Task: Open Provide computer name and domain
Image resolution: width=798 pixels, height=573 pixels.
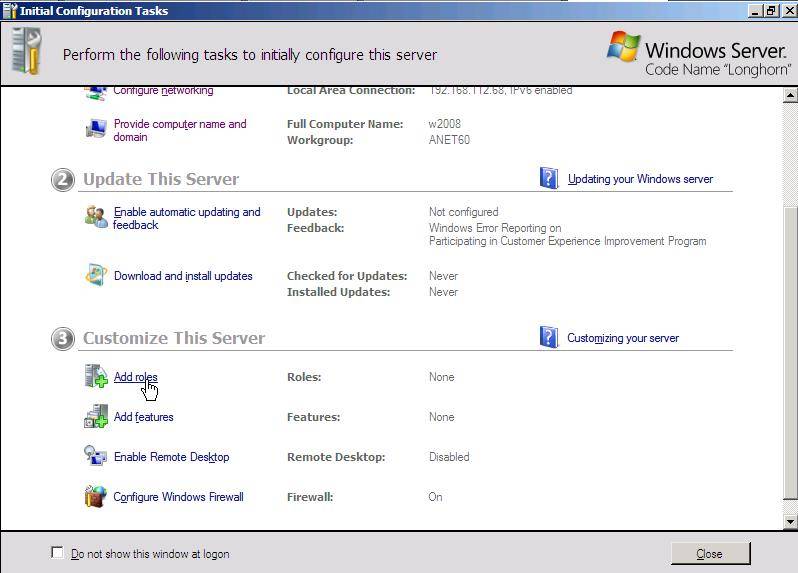Action: click(x=180, y=130)
